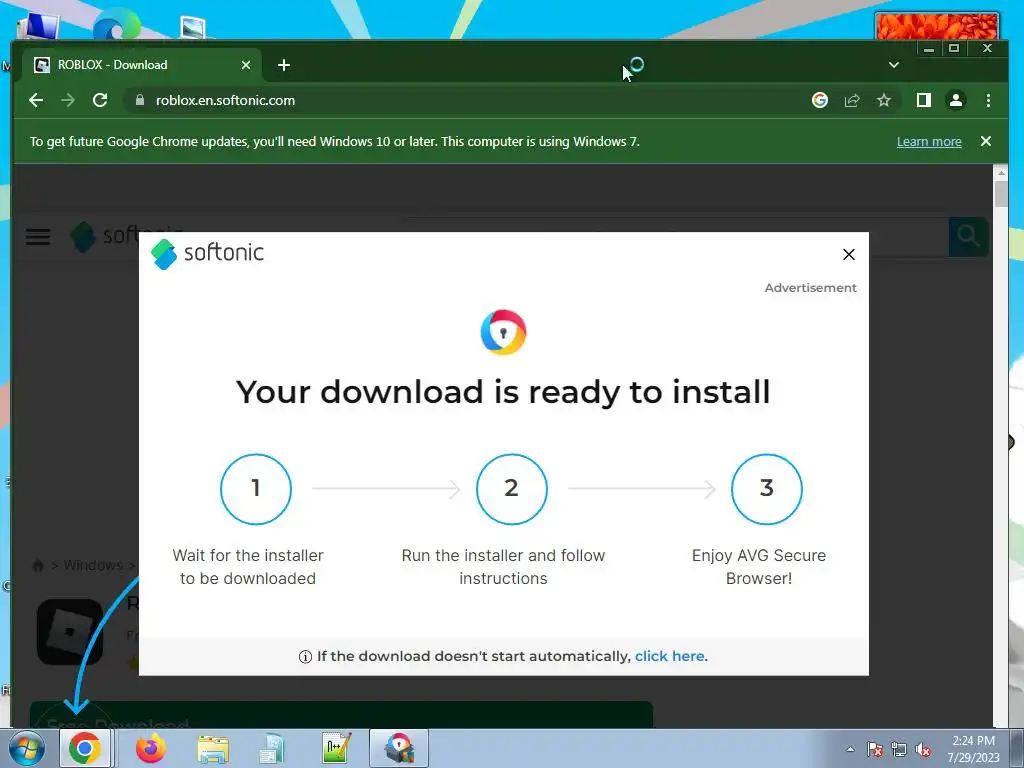Open the clock showing 2:24 PM
The width and height of the screenshot is (1024, 768).
(x=973, y=749)
